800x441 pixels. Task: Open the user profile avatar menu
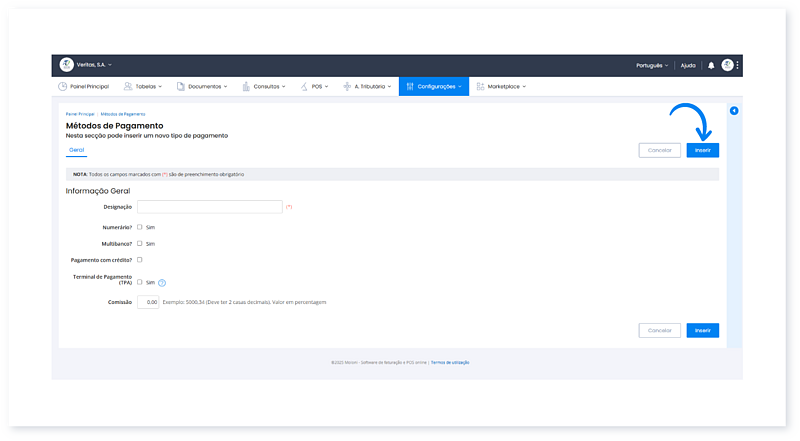tap(727, 65)
